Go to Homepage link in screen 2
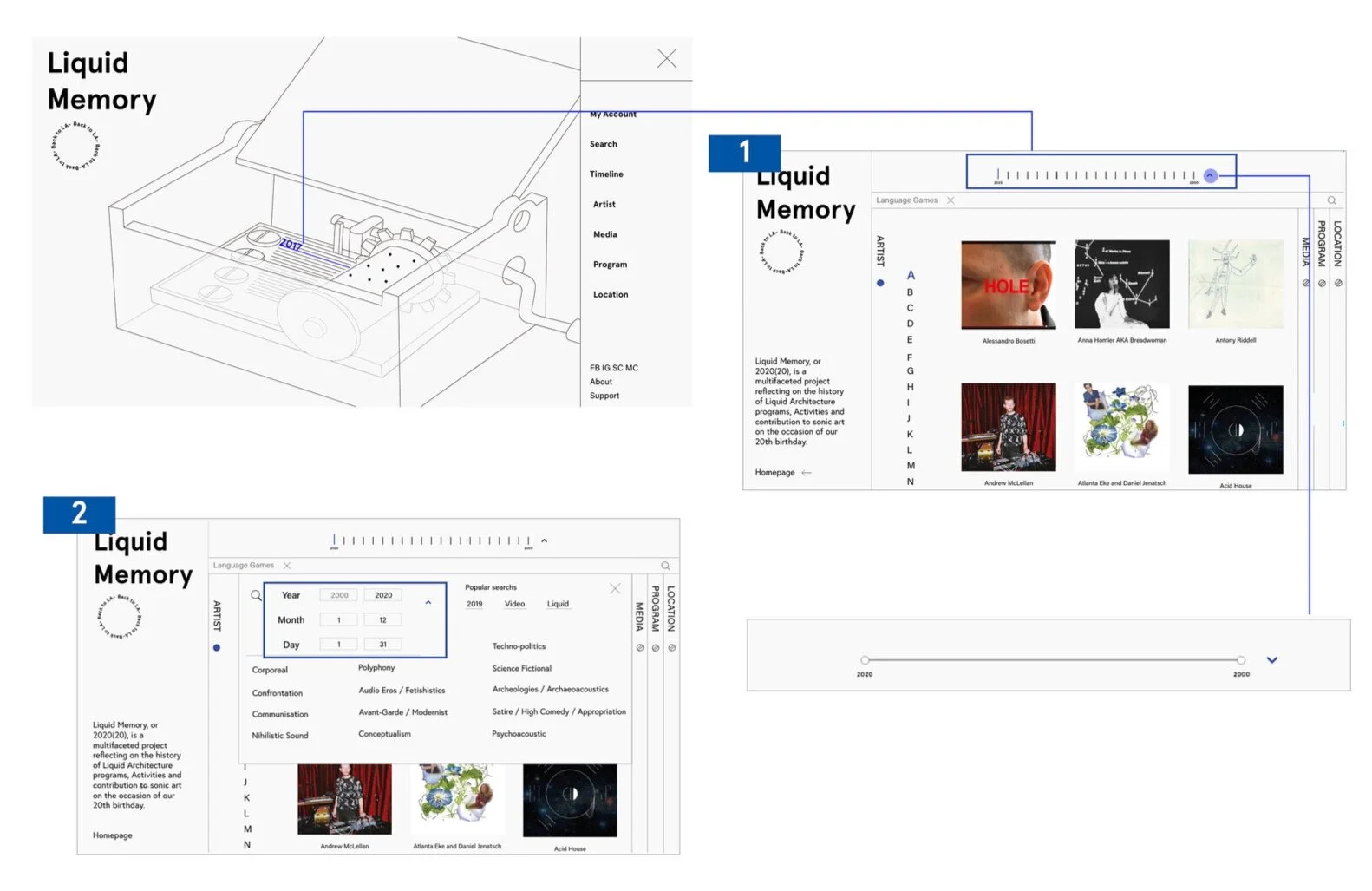Viewport: 1372px width, 891px height. [113, 835]
